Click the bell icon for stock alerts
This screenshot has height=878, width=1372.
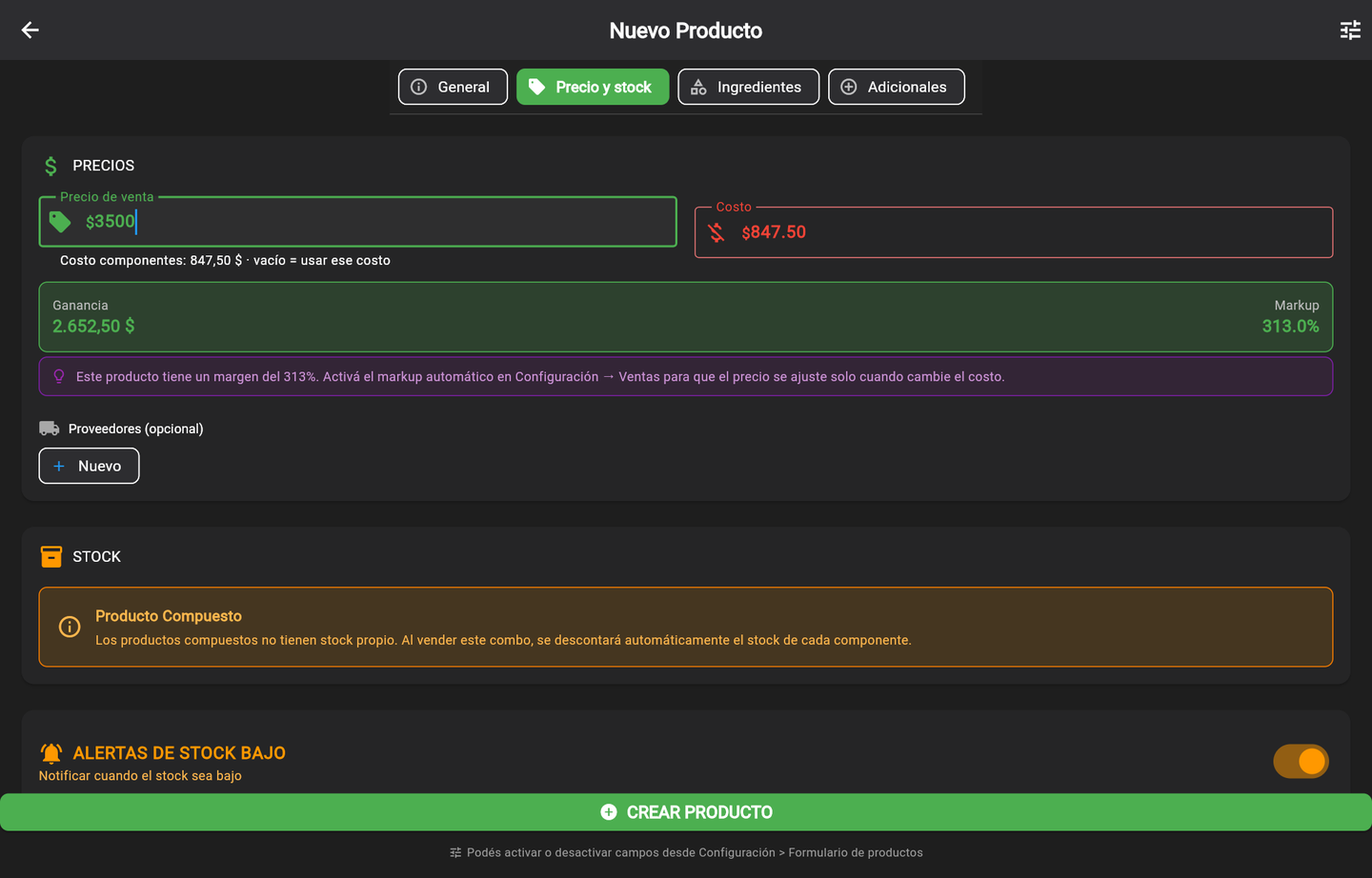(51, 753)
